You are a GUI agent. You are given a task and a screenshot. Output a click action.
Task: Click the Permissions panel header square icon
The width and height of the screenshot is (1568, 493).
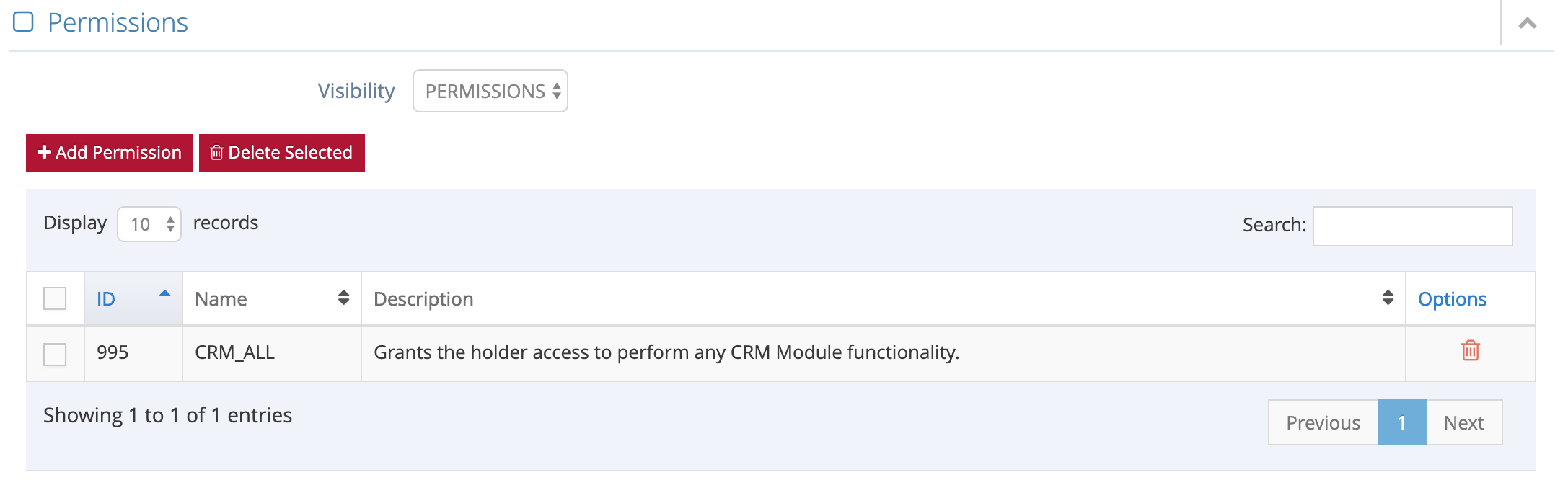24,22
